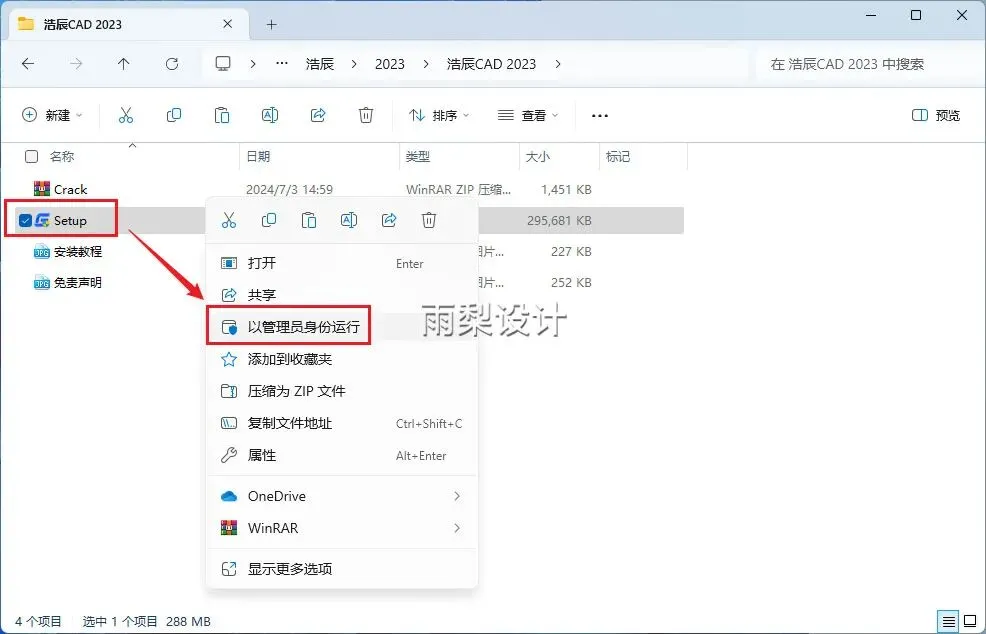
Task: Uncheck the Setup file checkbox
Action: (25, 220)
